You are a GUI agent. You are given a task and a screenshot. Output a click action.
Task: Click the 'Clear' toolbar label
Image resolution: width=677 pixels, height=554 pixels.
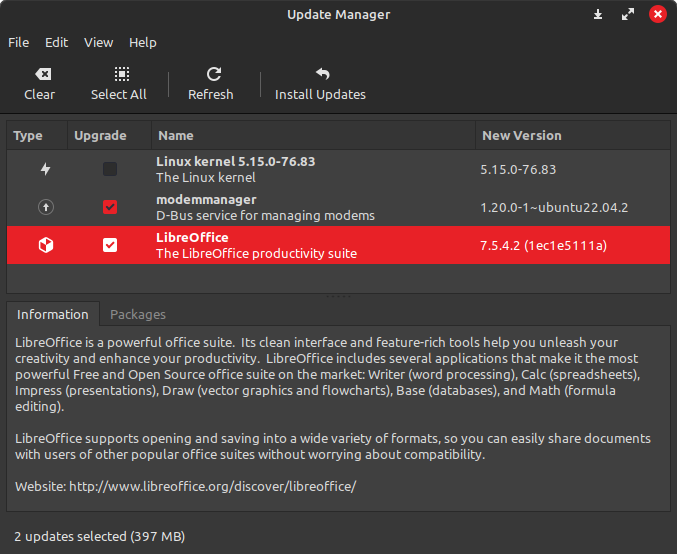point(40,95)
